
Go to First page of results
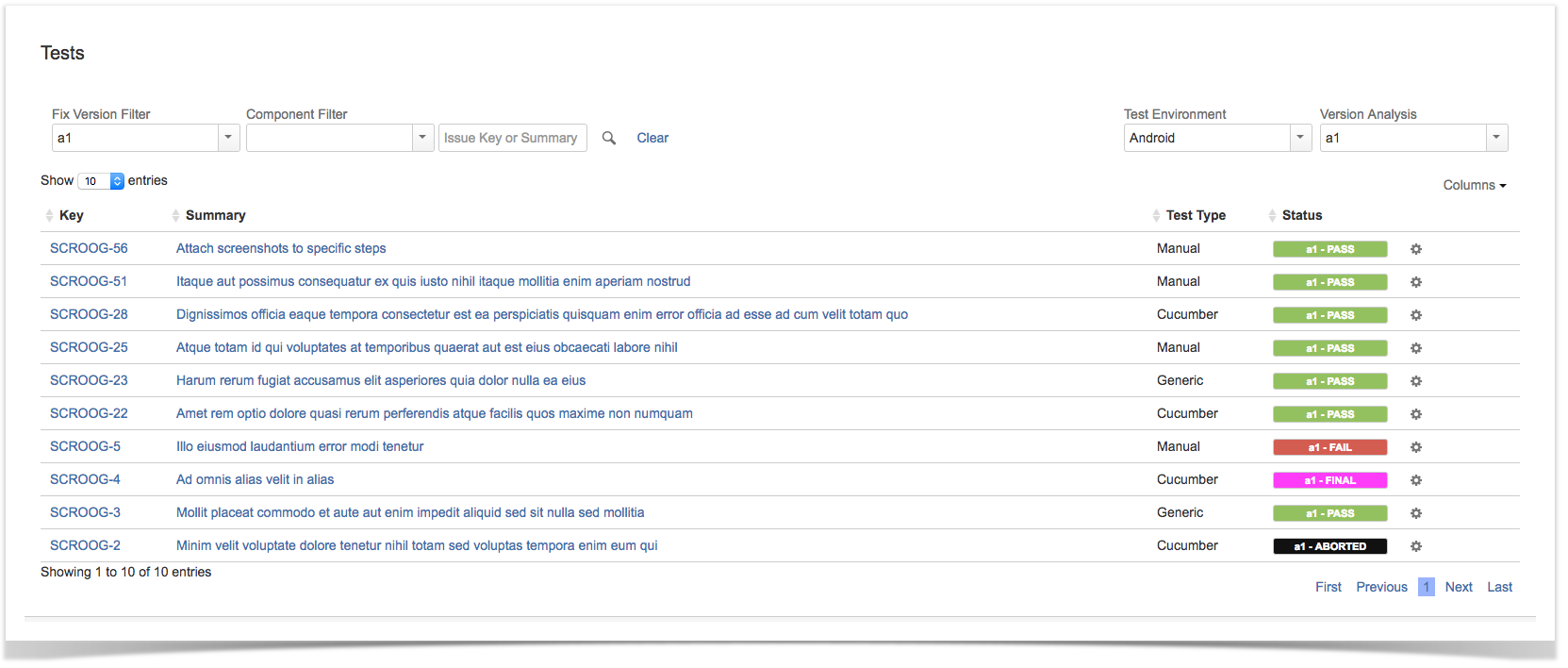tap(1329, 587)
